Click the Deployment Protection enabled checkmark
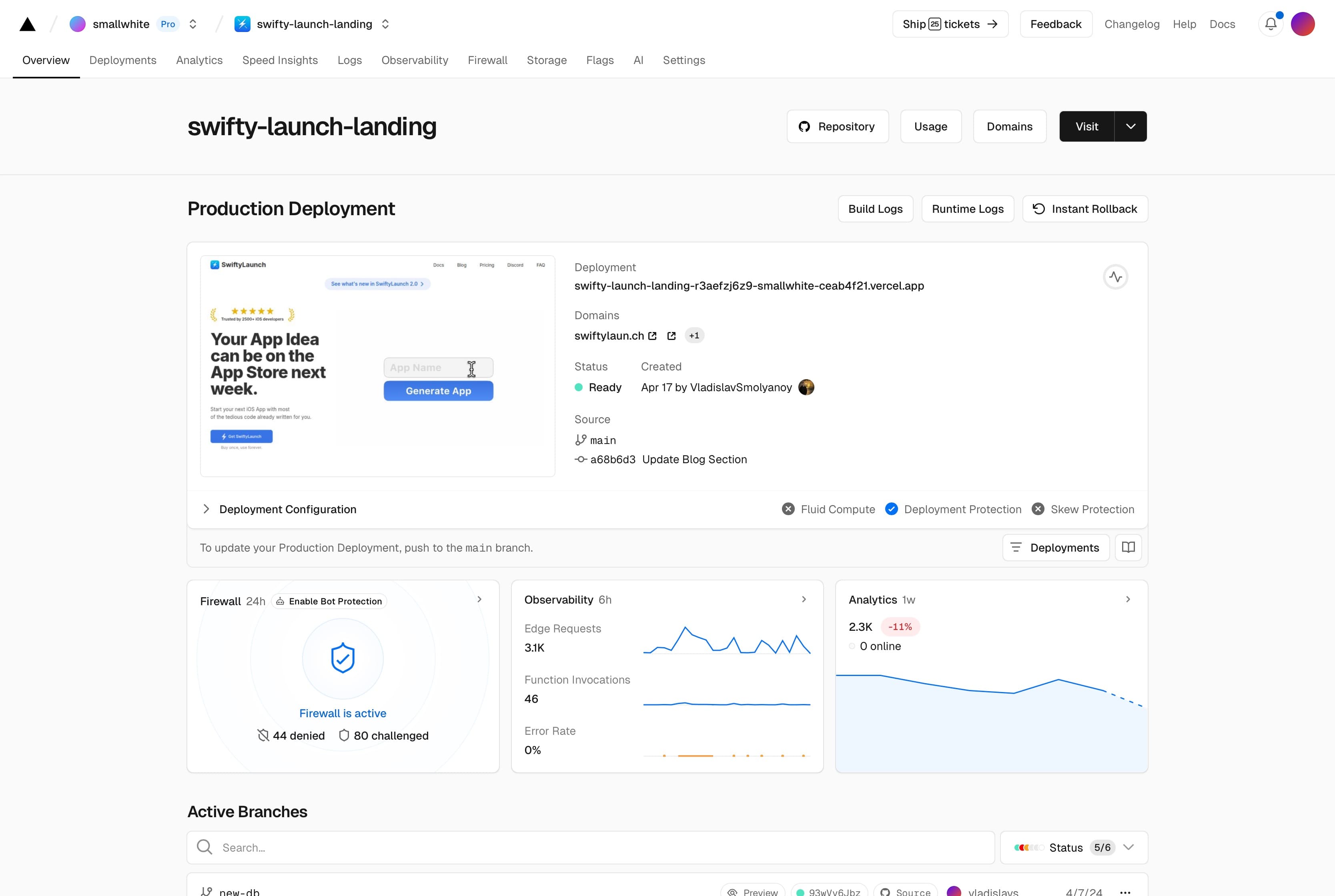Viewport: 1335px width, 896px height. pyautogui.click(x=891, y=509)
